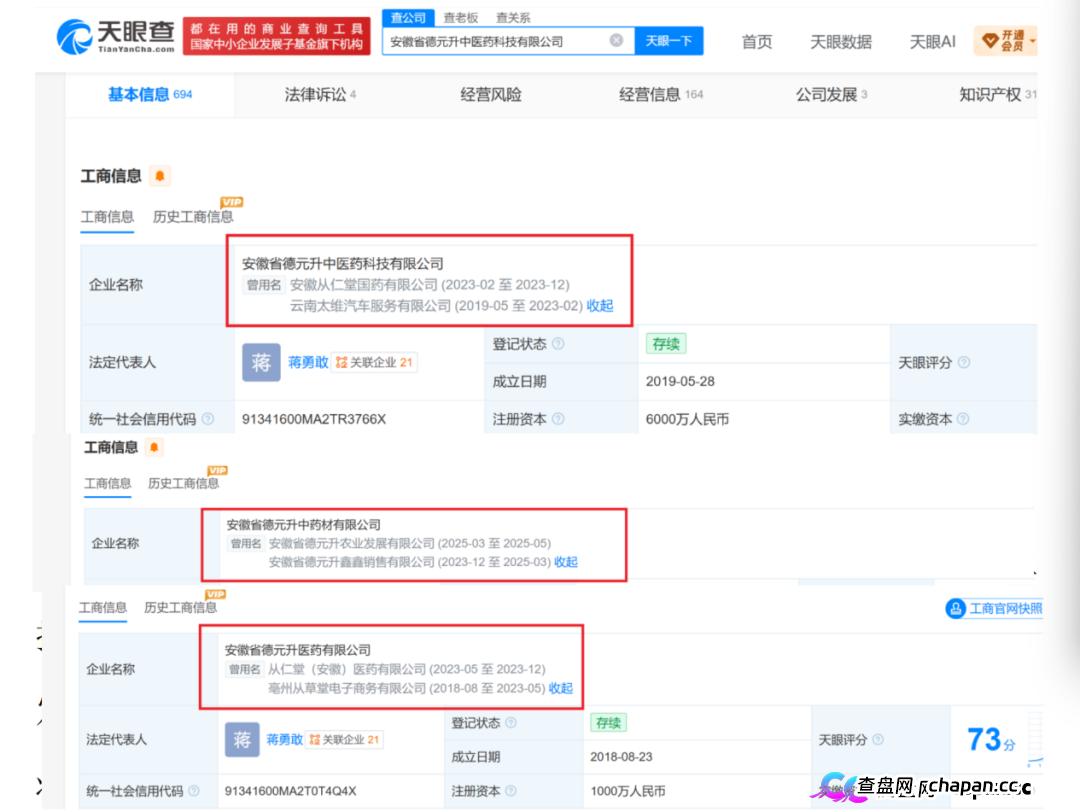
Task: Click help icon next to 天眼评分 in bottom table
Action: 878,740
